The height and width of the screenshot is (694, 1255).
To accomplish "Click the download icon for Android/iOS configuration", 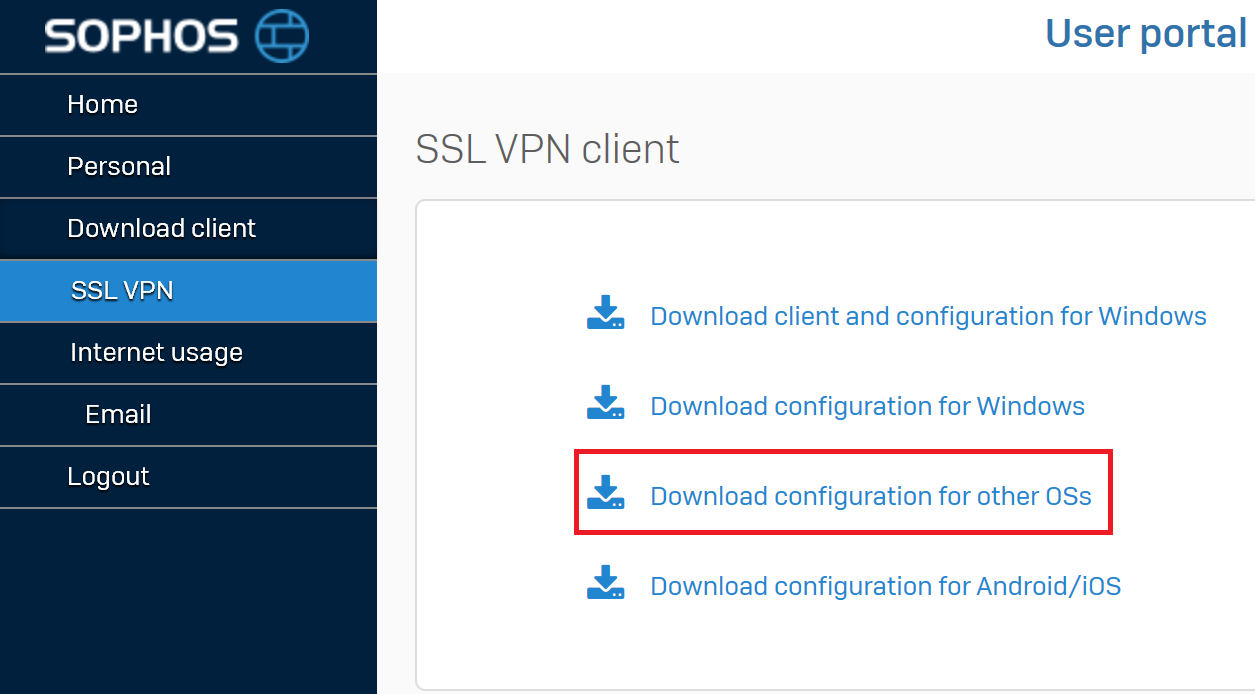I will (605, 583).
